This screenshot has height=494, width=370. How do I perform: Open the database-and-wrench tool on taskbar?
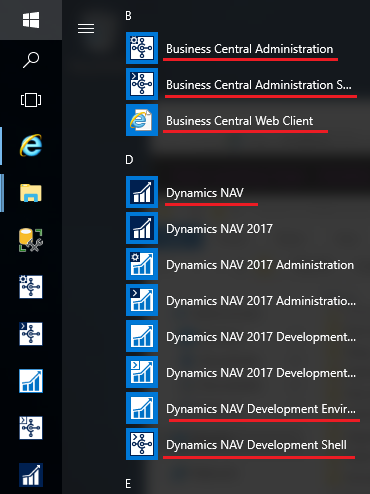pyautogui.click(x=31, y=240)
